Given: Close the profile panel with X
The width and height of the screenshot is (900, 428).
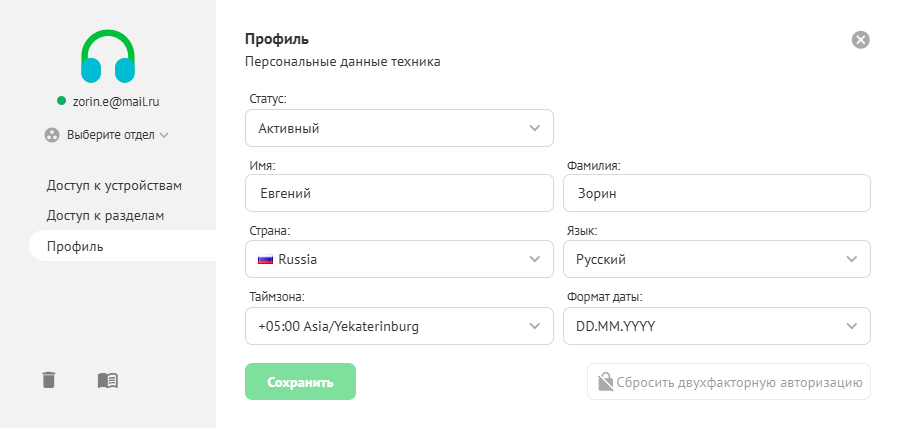Looking at the screenshot, I should (861, 40).
